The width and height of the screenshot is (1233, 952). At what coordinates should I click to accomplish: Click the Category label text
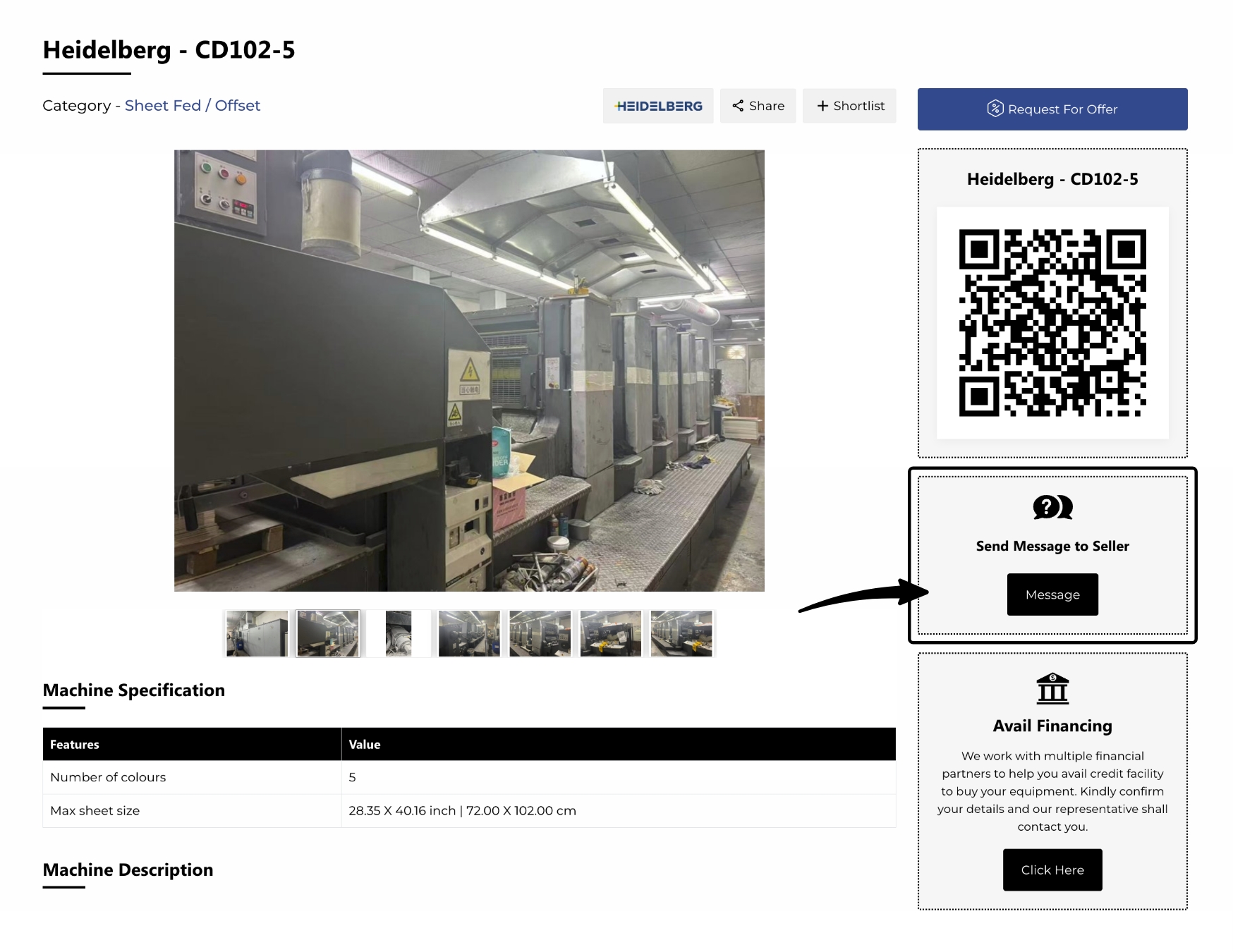[x=76, y=106]
